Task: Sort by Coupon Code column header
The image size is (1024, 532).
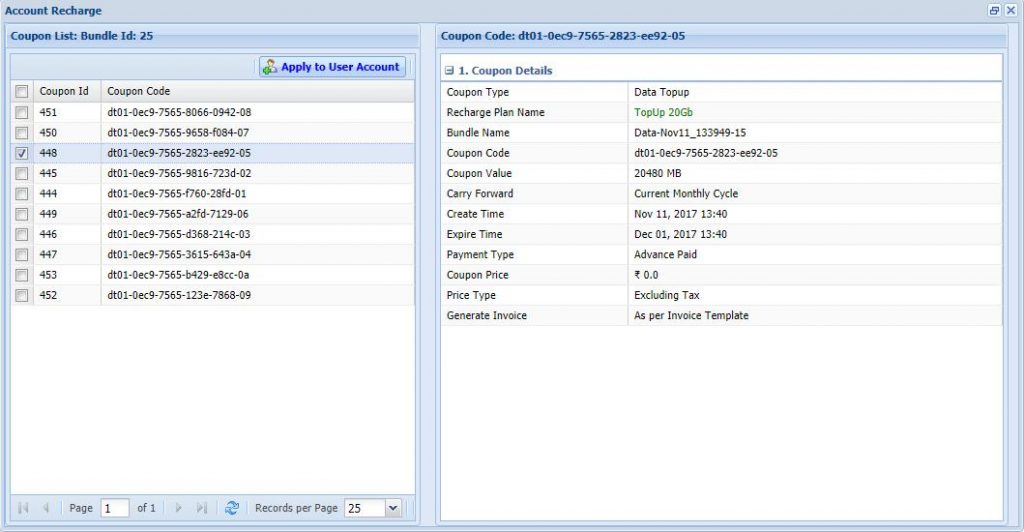Action: point(139,91)
